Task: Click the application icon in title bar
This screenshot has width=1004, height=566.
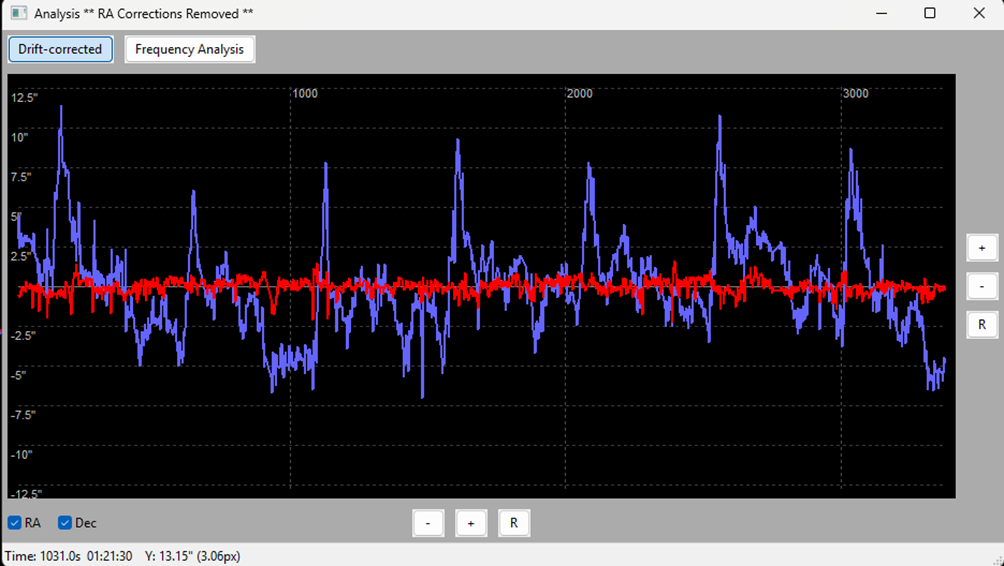Action: pos(19,13)
